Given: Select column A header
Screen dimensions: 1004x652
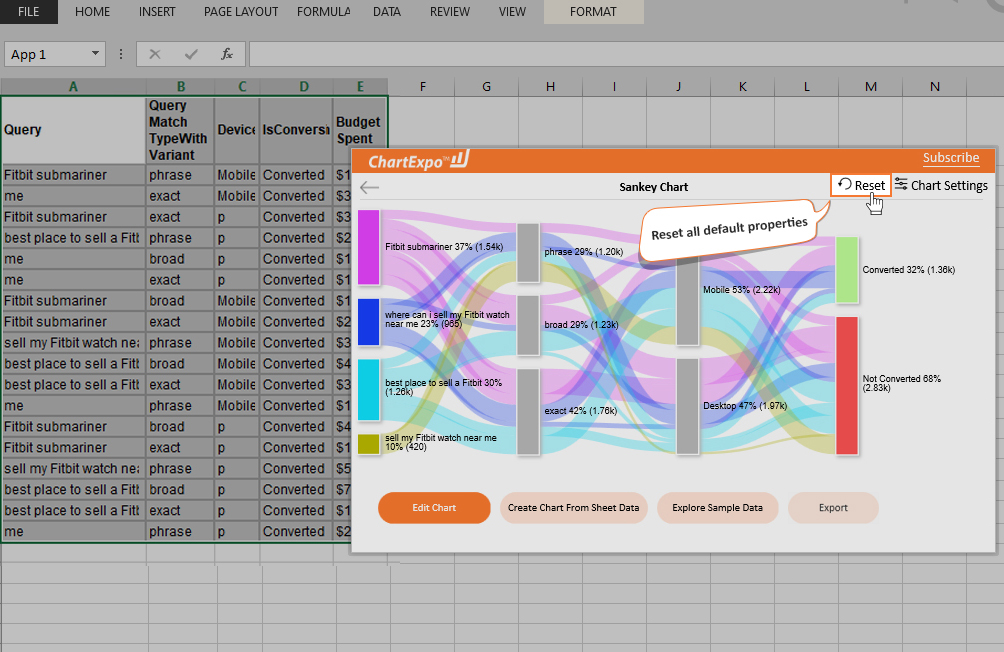Looking at the screenshot, I should tap(74, 86).
